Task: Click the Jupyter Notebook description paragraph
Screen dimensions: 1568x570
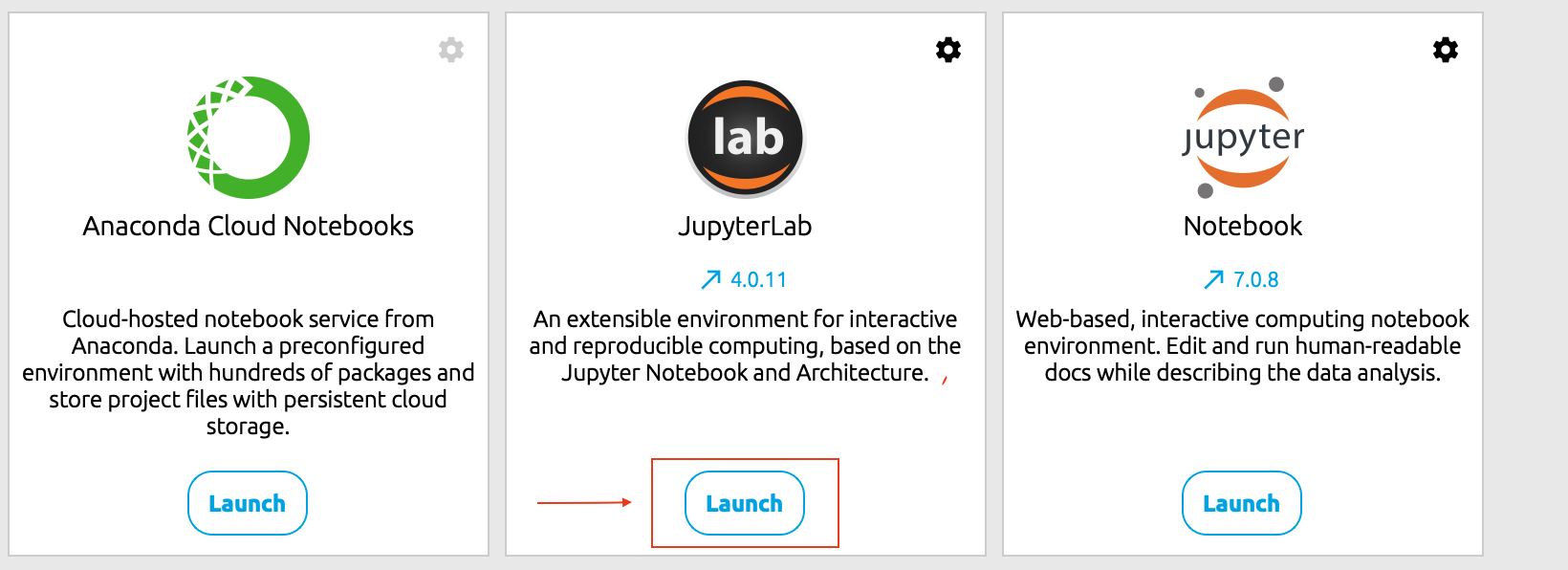Action: (1243, 345)
